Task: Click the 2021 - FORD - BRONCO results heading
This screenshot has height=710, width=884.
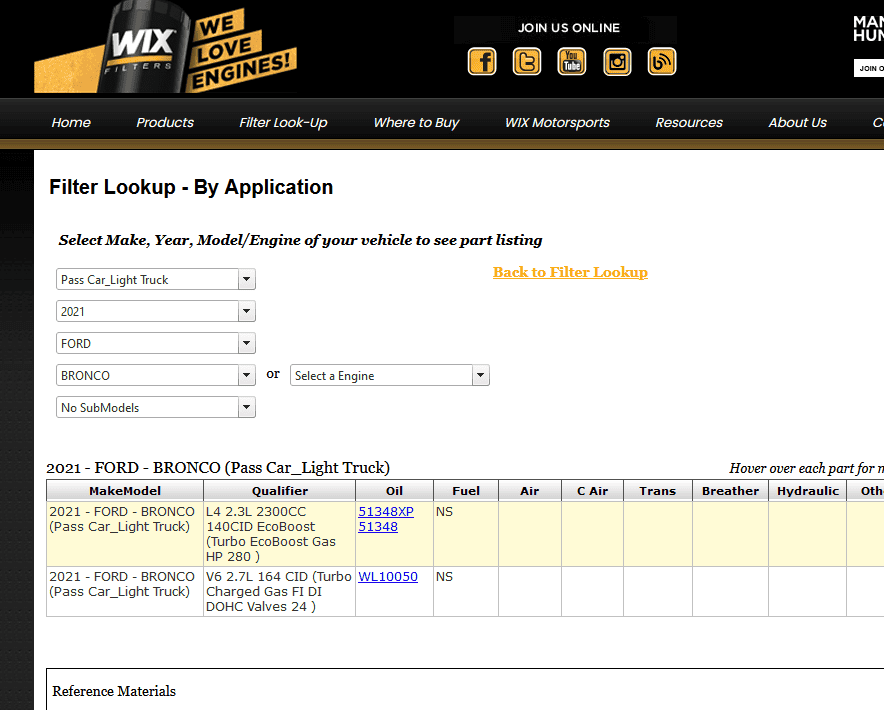Action: [218, 468]
